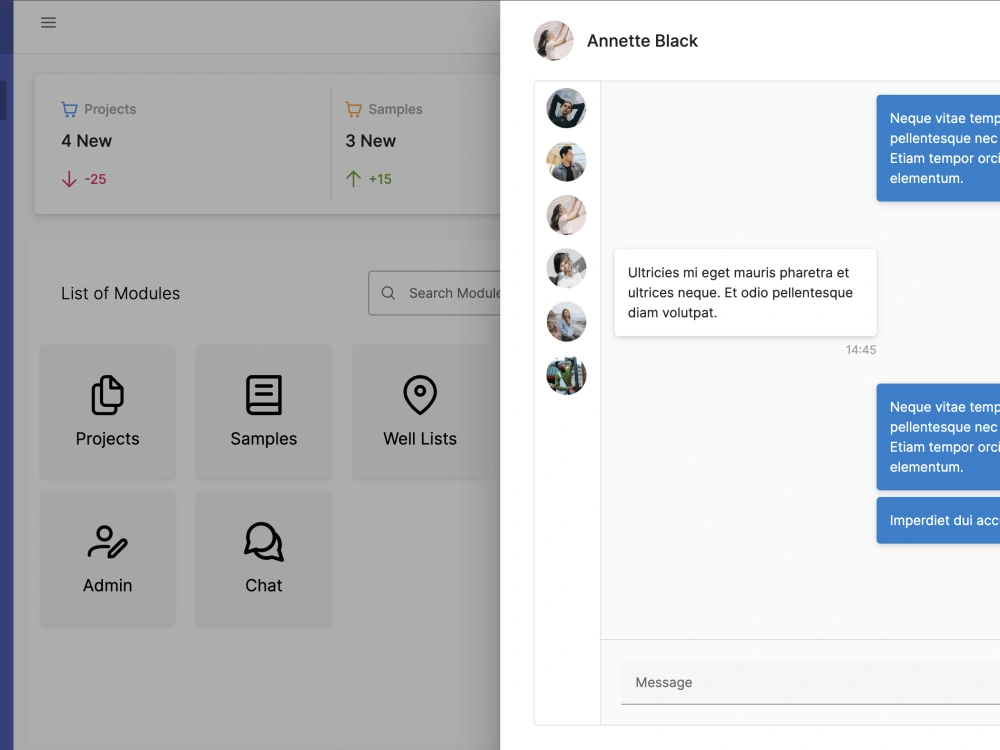Click the "Imperdiet dui acc" message bubble
Image resolution: width=1000 pixels, height=750 pixels.
tap(938, 520)
